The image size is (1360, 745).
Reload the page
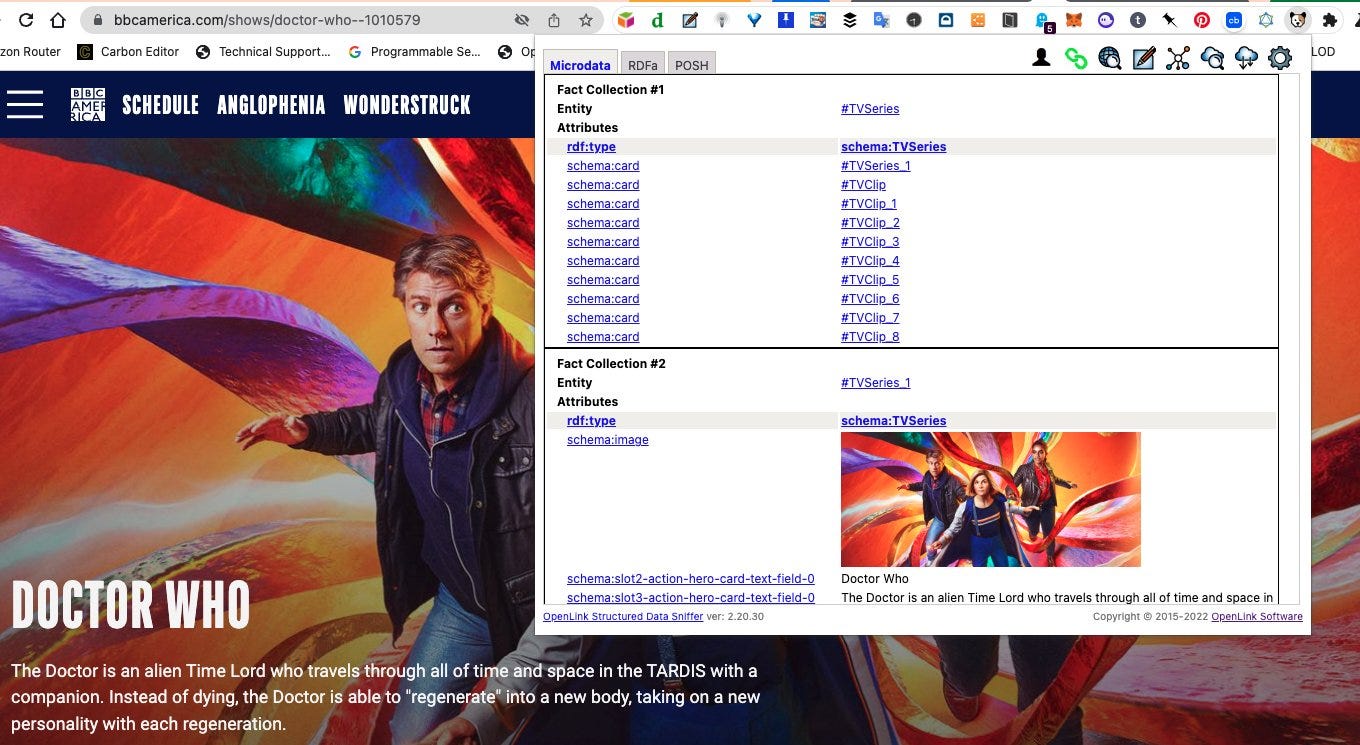click(x=26, y=20)
